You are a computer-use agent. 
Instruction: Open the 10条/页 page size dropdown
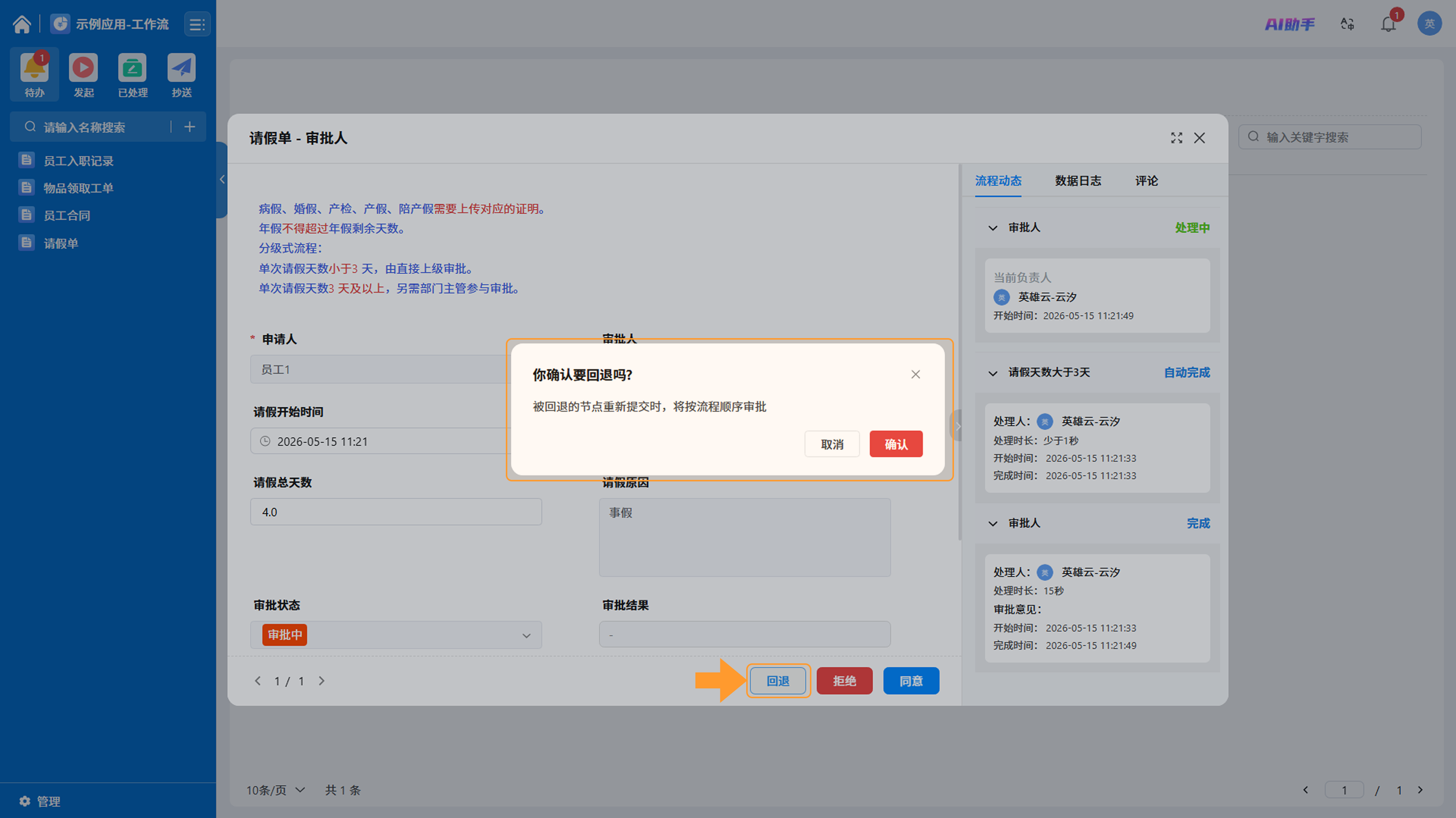point(276,790)
